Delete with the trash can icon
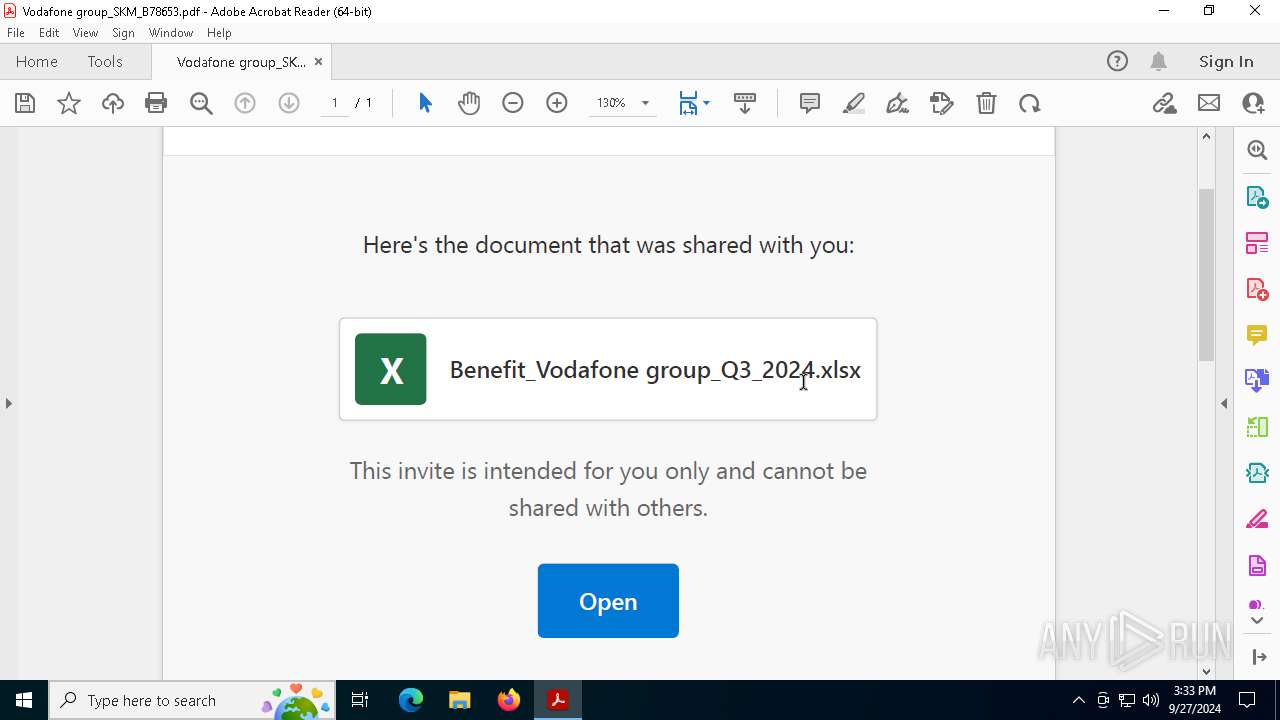Screen dimensions: 1280x720 [986, 103]
